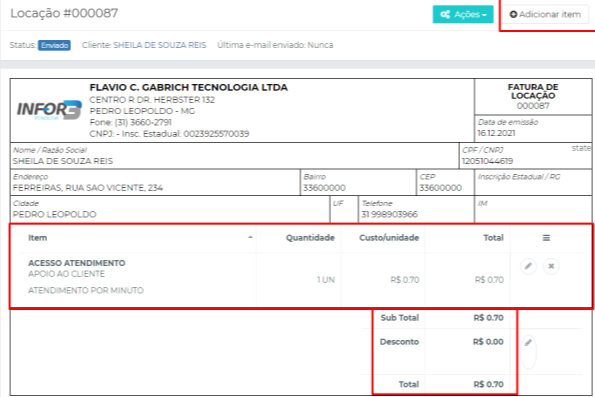Screen dimensions: 595x397
Task: Click the Locação #000087 page title
Action: point(64,13)
